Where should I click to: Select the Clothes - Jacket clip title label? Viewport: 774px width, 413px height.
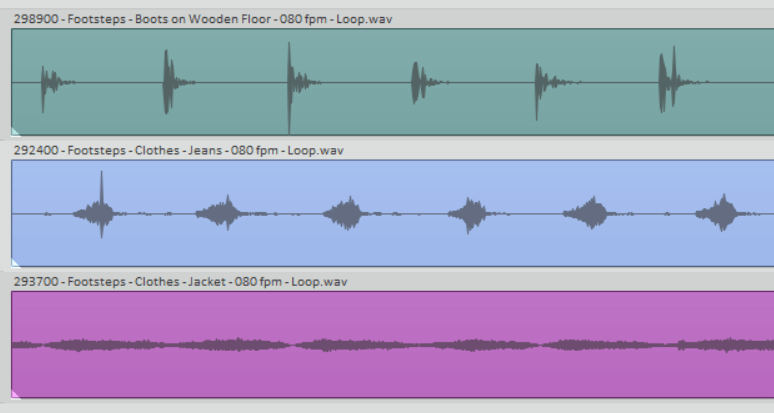(181, 281)
